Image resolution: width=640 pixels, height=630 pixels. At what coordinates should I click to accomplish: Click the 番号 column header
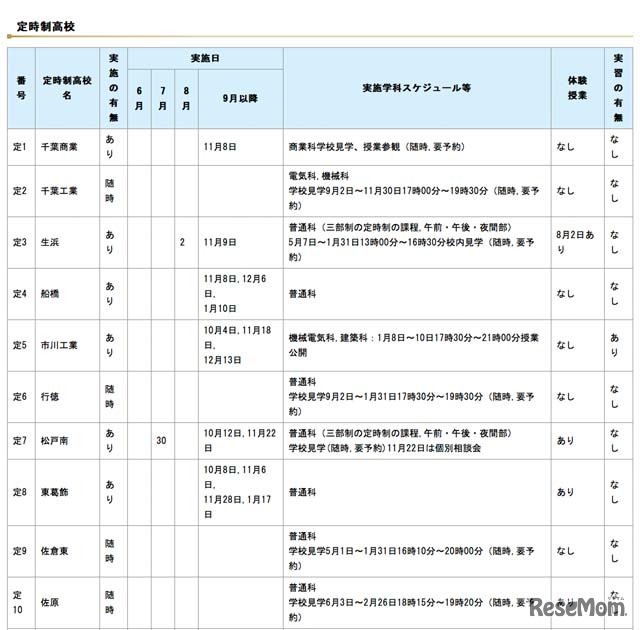21,88
